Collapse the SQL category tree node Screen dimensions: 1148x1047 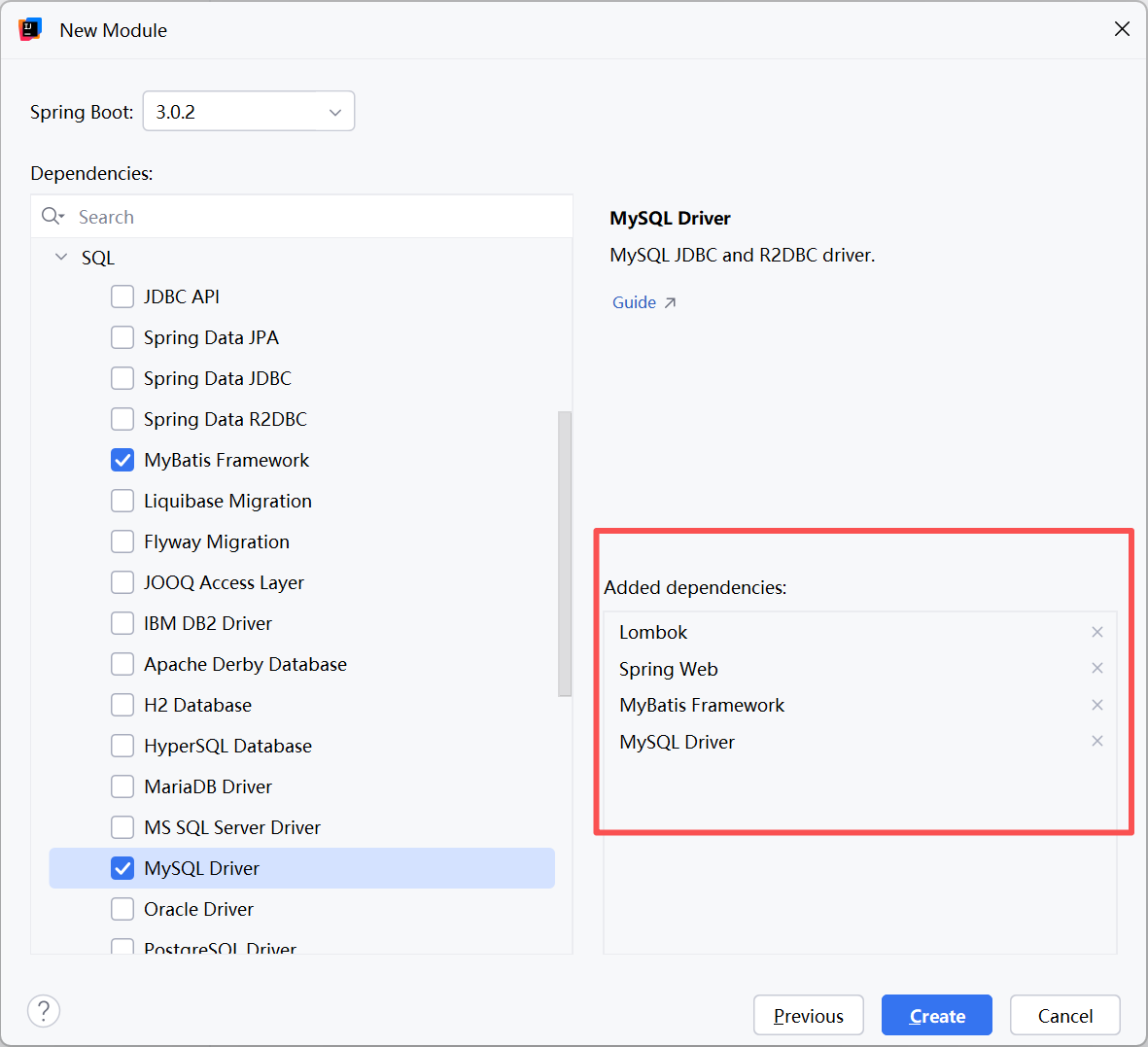coord(61,257)
